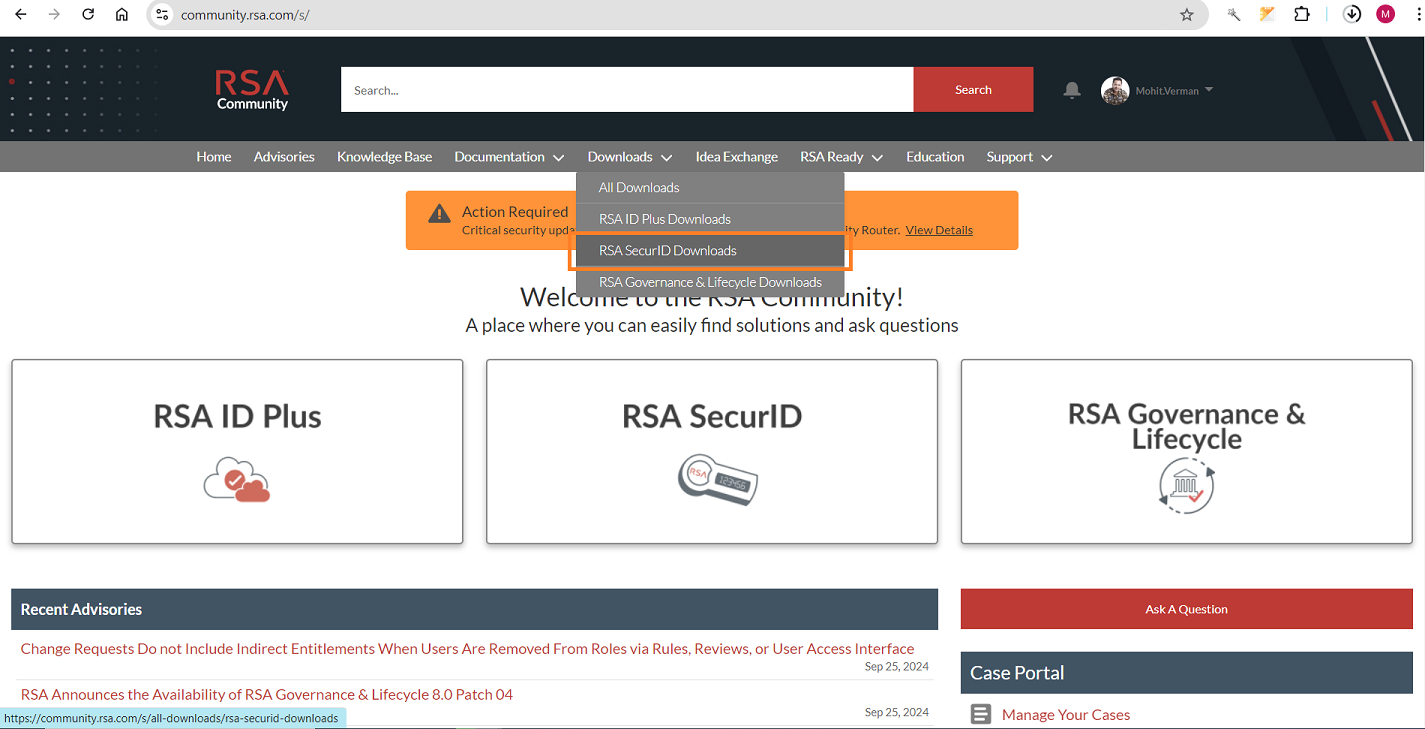The height and width of the screenshot is (729, 1425).
Task: Open the browser extensions puzzle icon
Action: click(x=1302, y=14)
